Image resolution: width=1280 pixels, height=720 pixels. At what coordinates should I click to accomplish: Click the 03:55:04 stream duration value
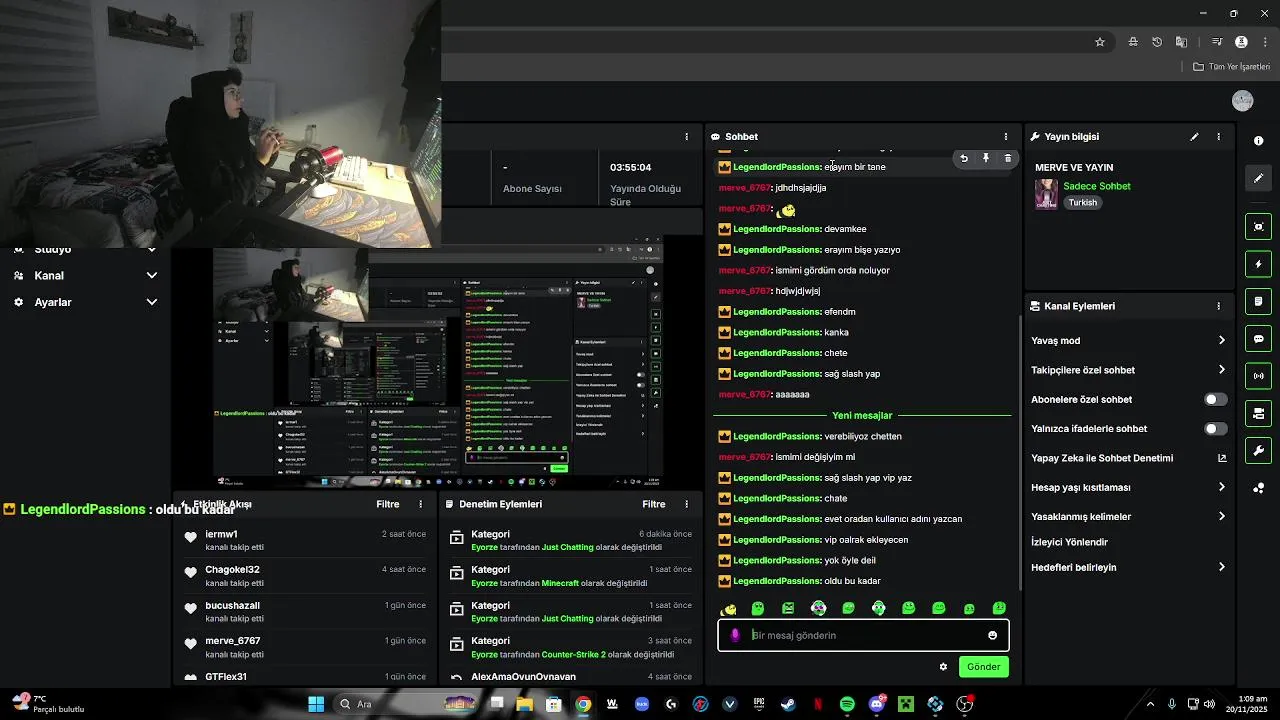pos(630,167)
